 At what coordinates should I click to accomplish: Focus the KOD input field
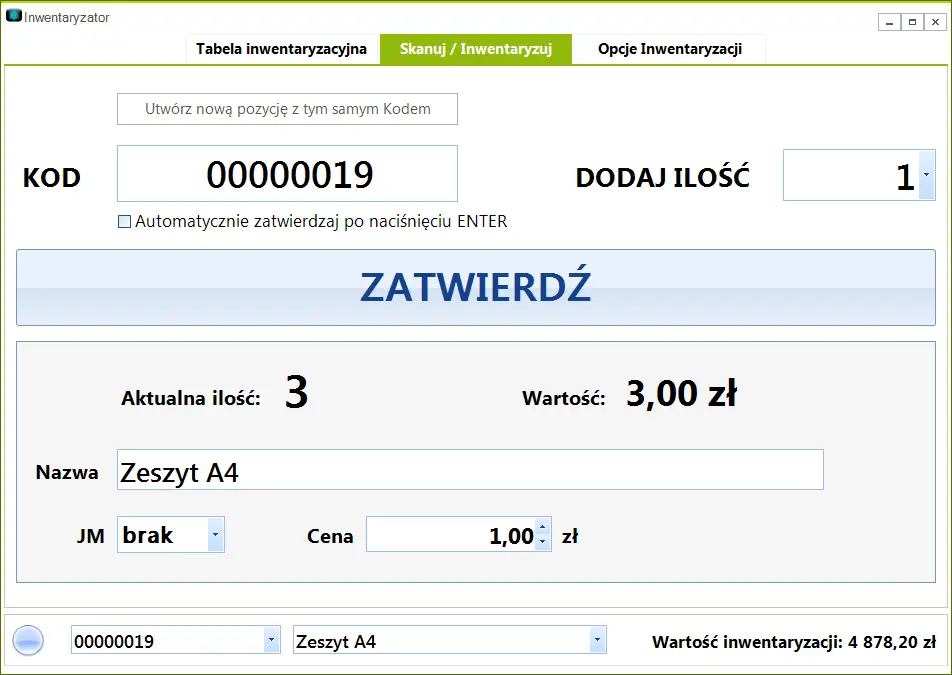pos(287,174)
